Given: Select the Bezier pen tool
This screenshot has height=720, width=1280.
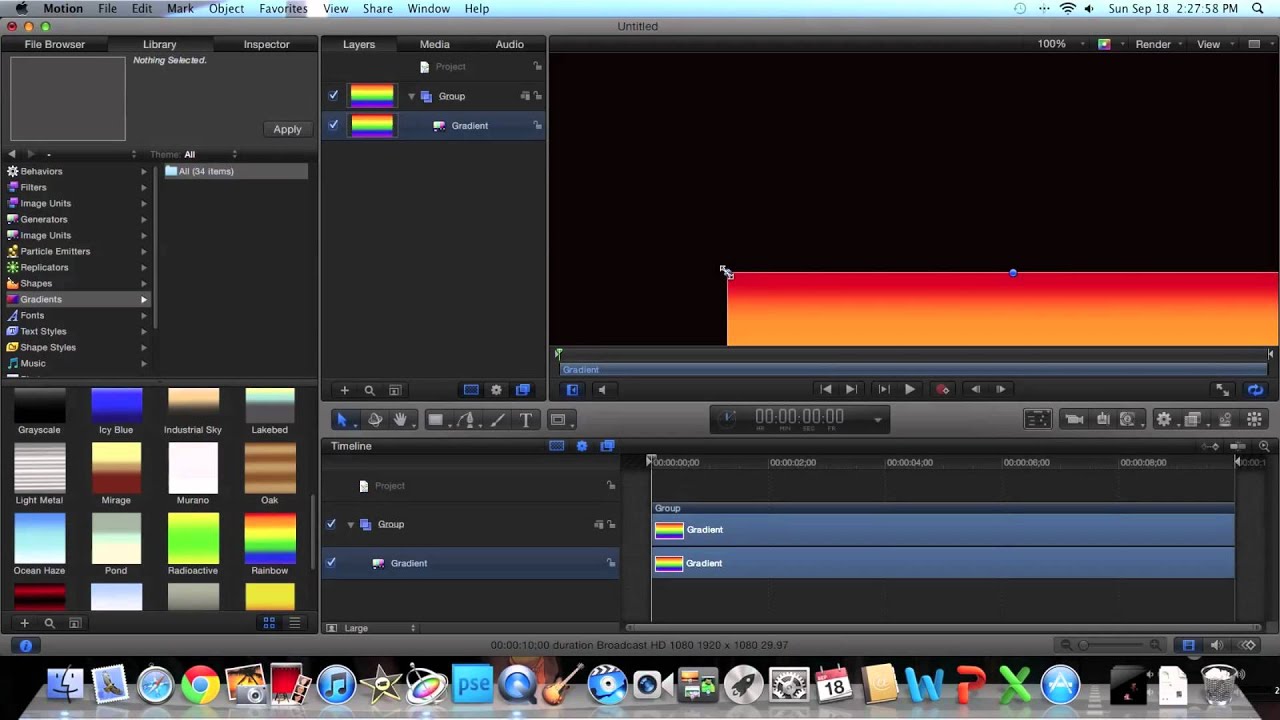Looking at the screenshot, I should pyautogui.click(x=466, y=420).
